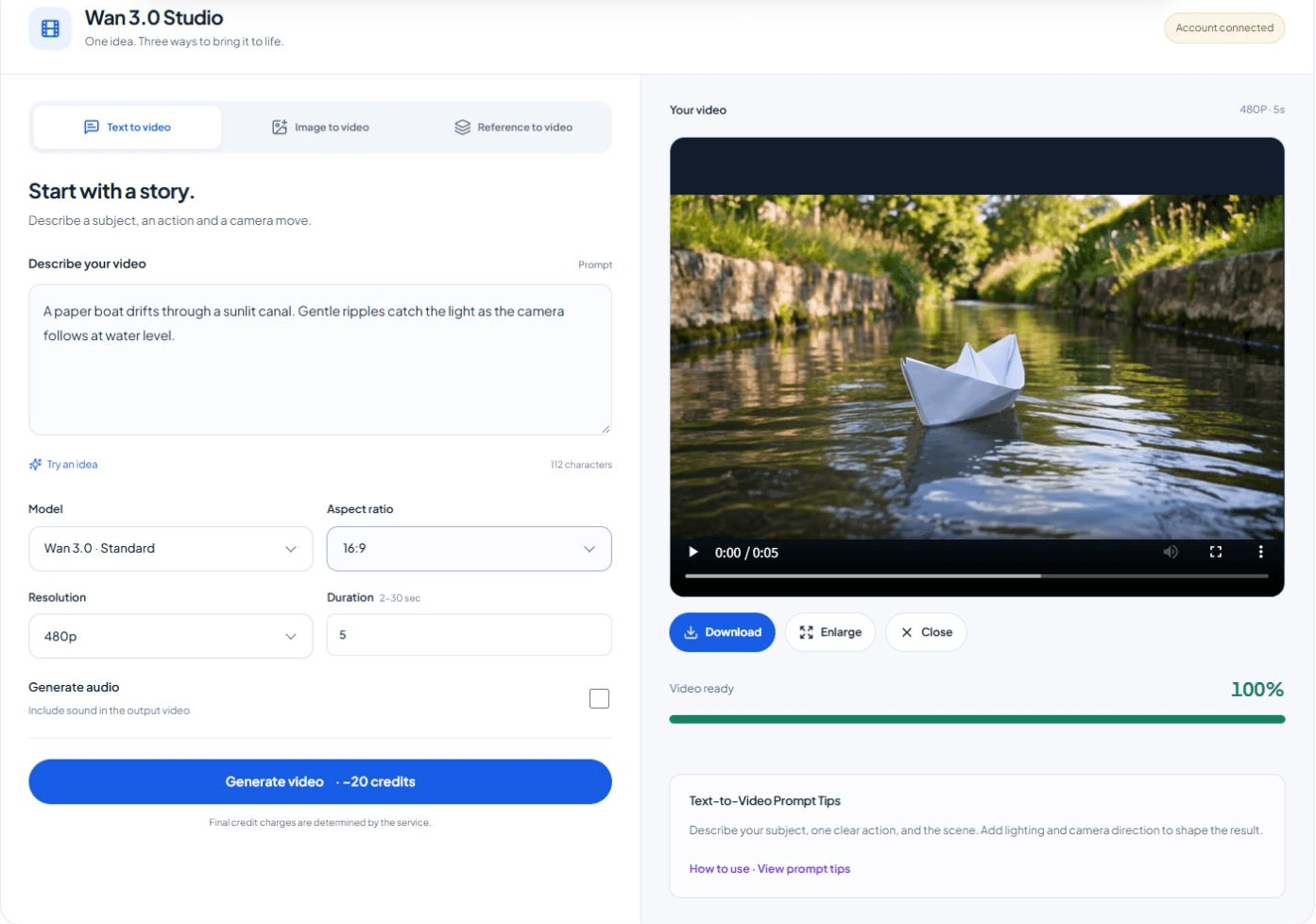Viewport: 1316px width, 924px height.
Task: Click the Text-to-Video Prompt Tips heading
Action: (x=765, y=801)
